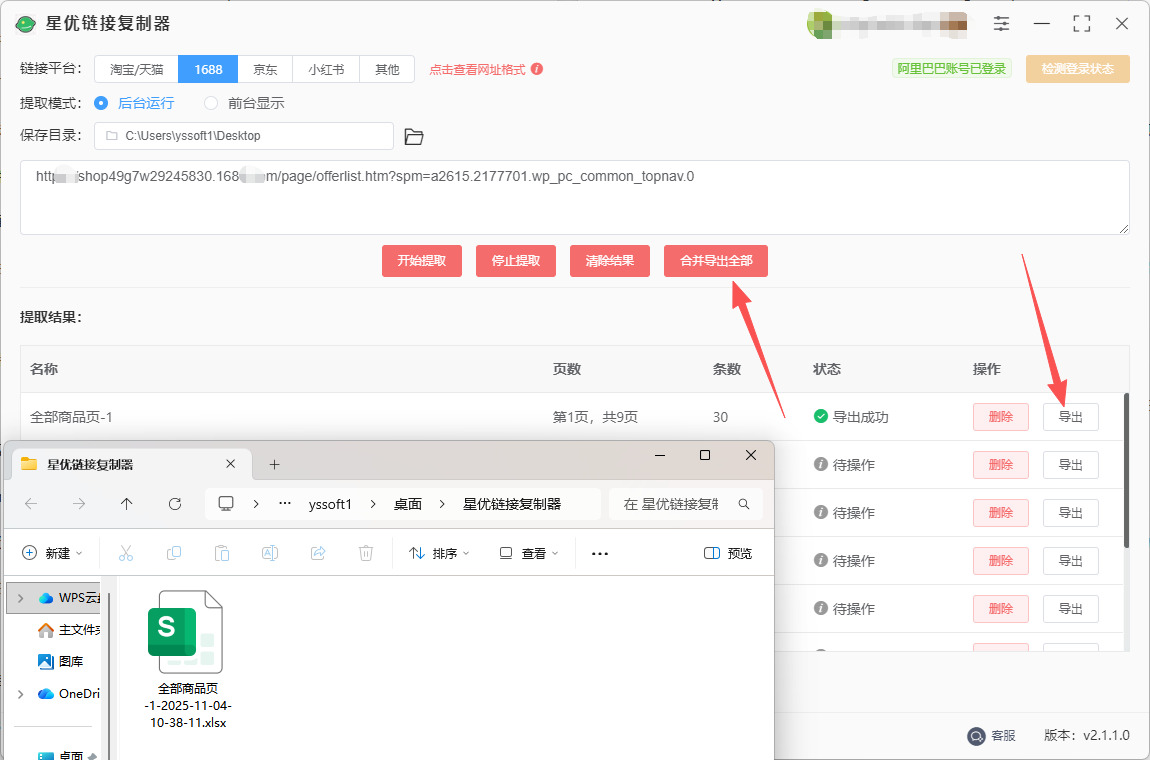Expand hidden breadcrumb ellipsis in address bar
This screenshot has height=760, width=1150.
285,504
